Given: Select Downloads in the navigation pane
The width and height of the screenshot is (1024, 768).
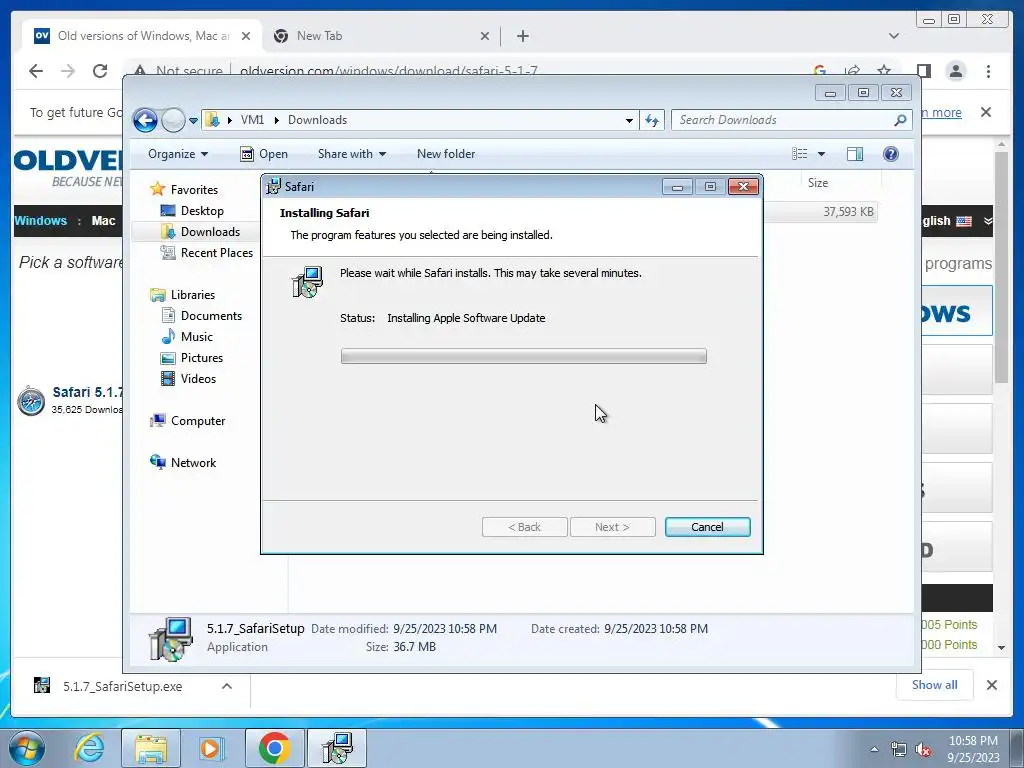Looking at the screenshot, I should 200,232.
